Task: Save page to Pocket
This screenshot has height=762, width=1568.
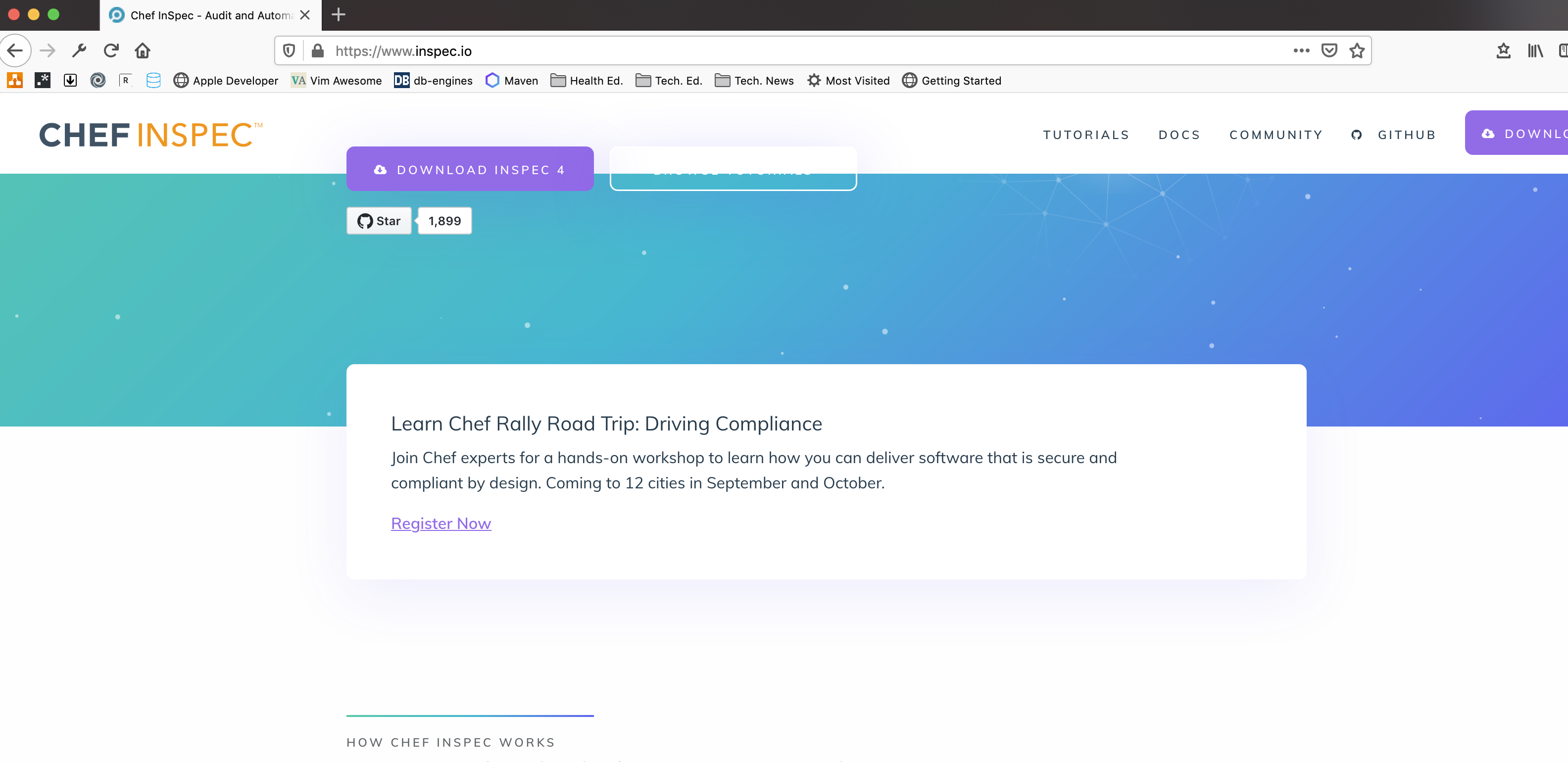Action: coord(1329,50)
